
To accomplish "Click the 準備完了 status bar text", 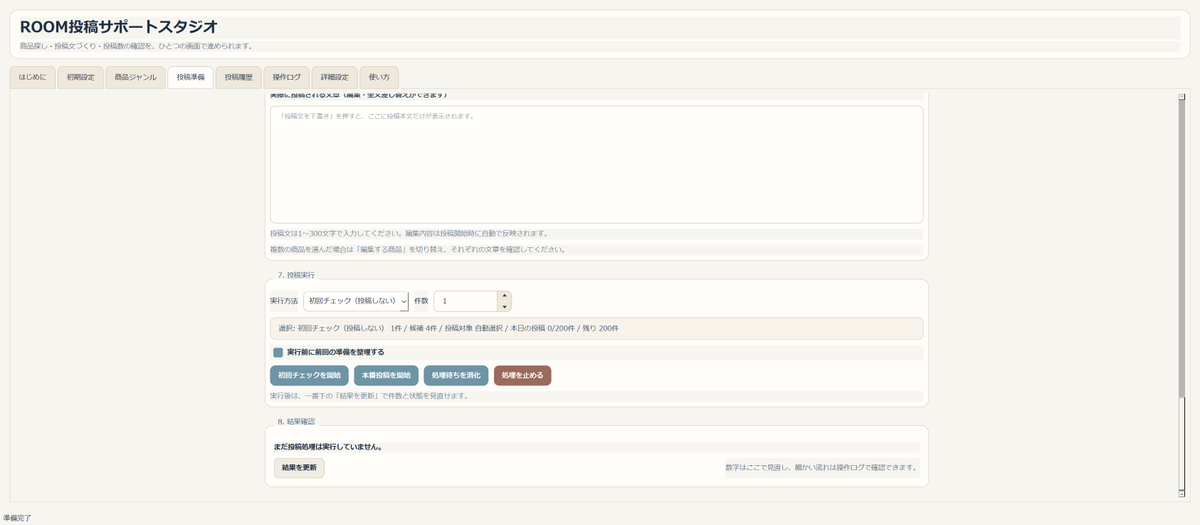I will click(17, 519).
